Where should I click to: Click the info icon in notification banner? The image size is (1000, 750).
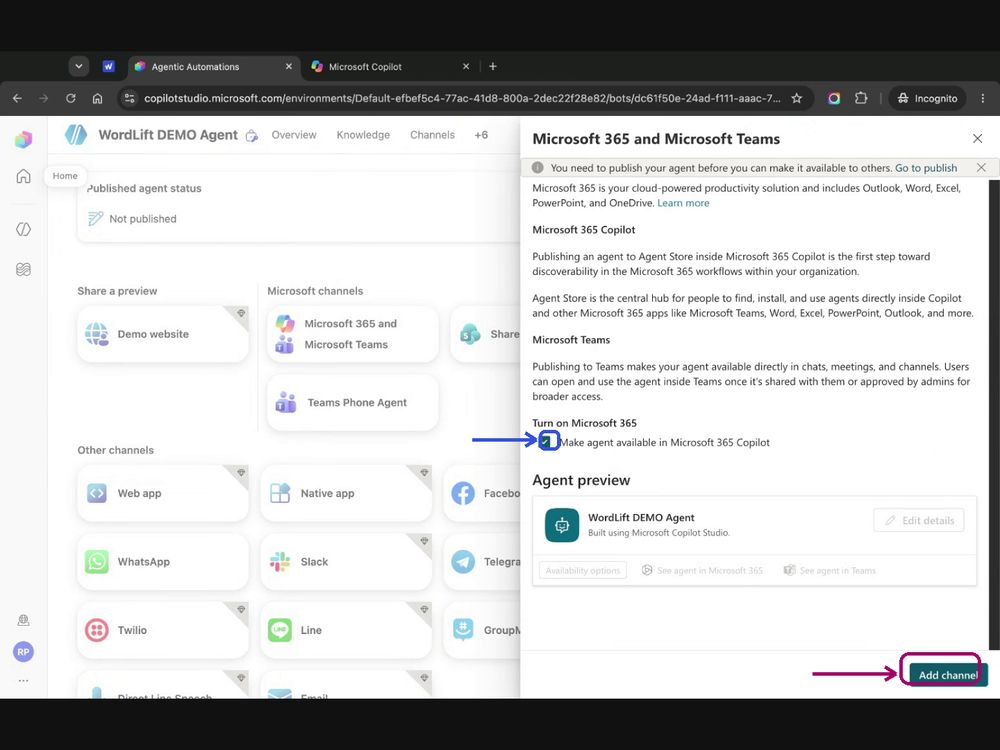tap(538, 168)
